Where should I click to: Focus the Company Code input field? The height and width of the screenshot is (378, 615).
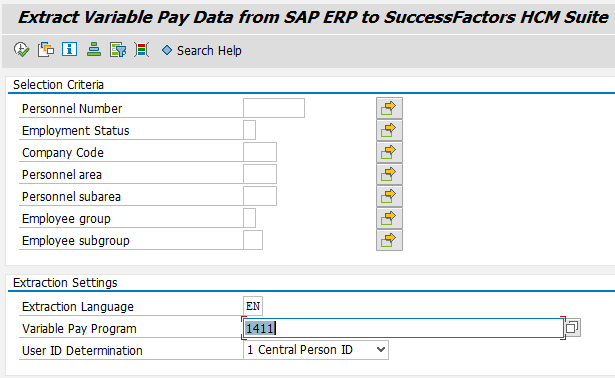[260, 152]
